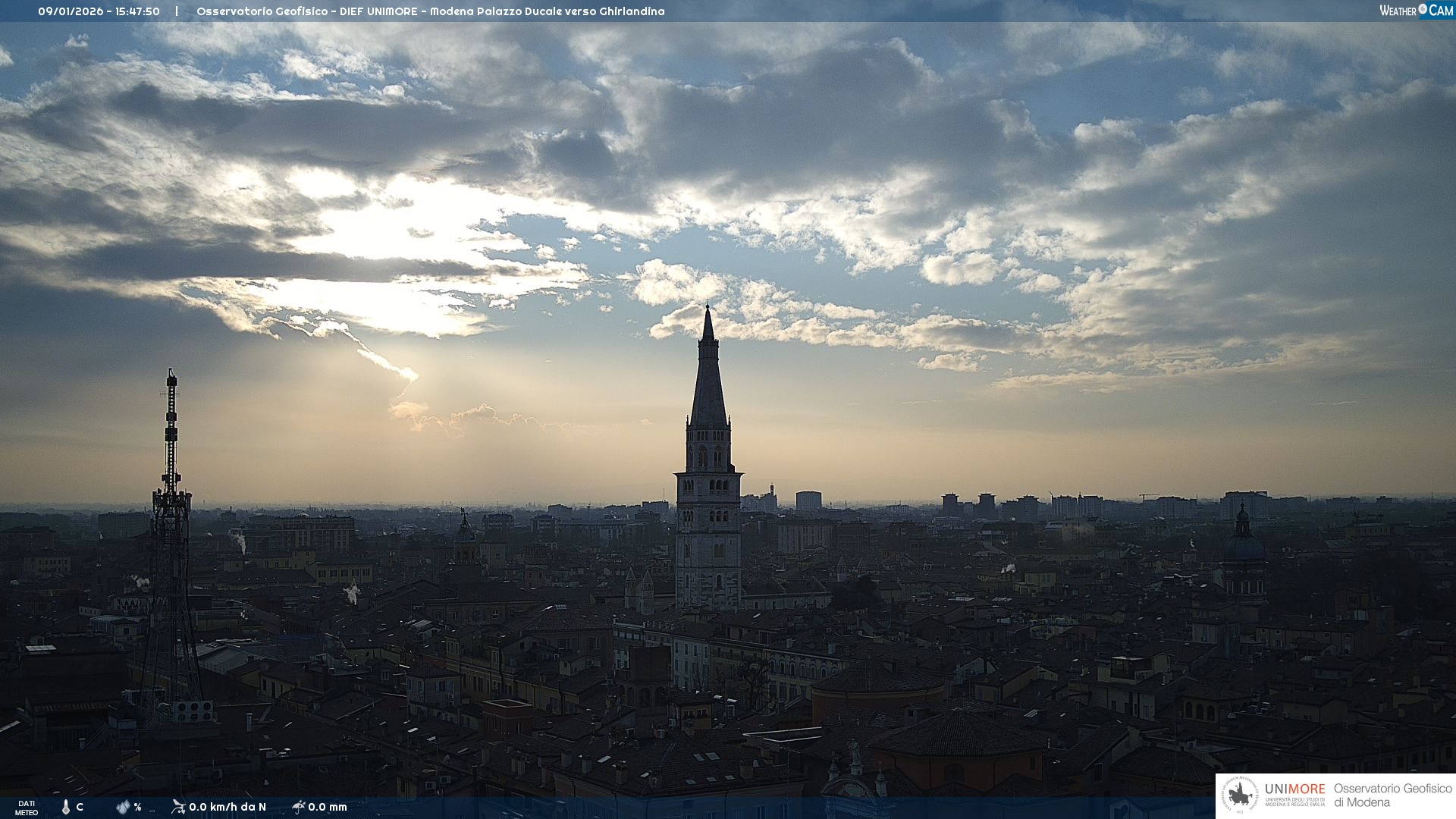Click the 0.0 mm rainfall reading
The height and width of the screenshot is (819, 1456).
click(x=328, y=807)
